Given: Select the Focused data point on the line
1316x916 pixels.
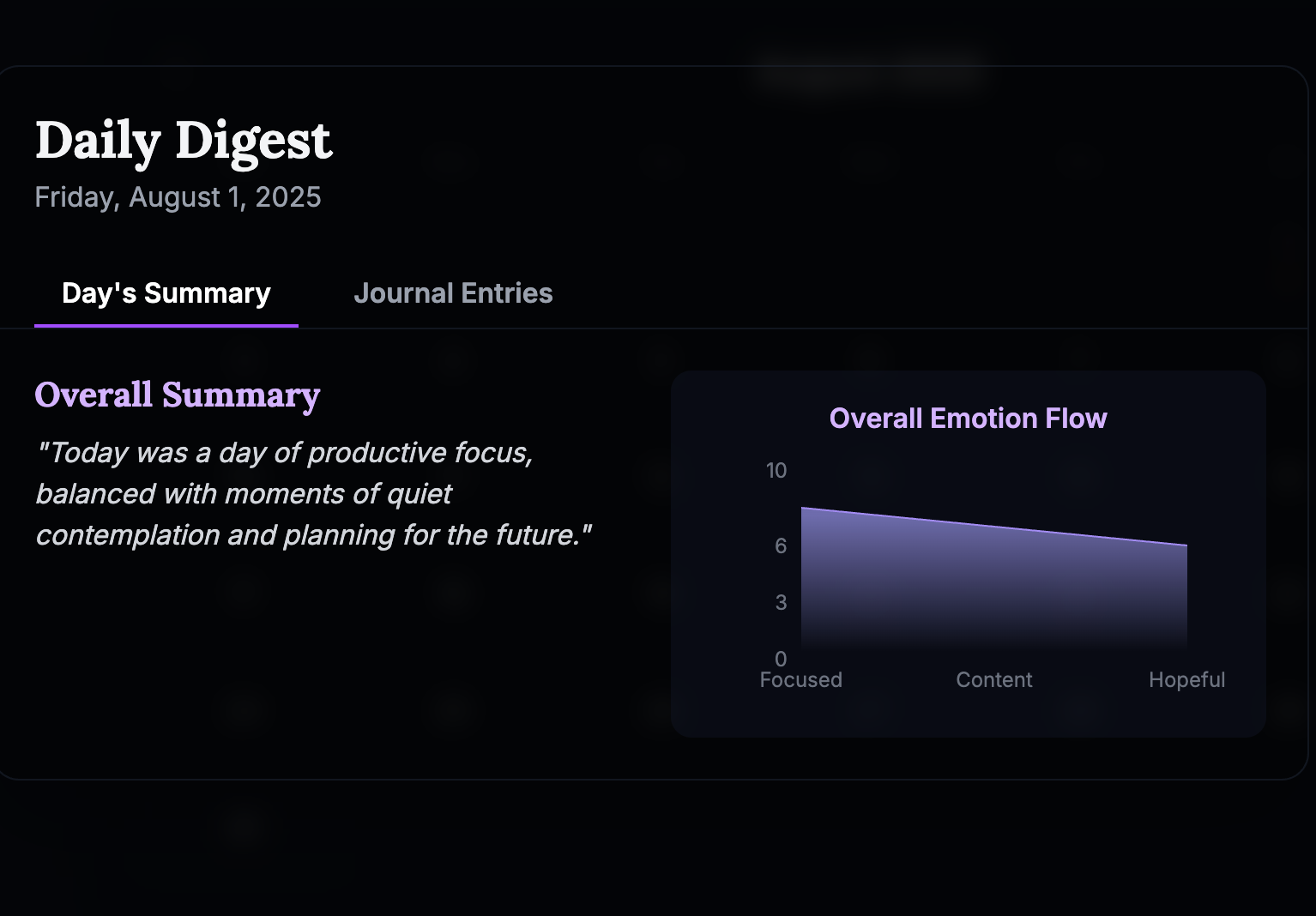Looking at the screenshot, I should [x=801, y=508].
